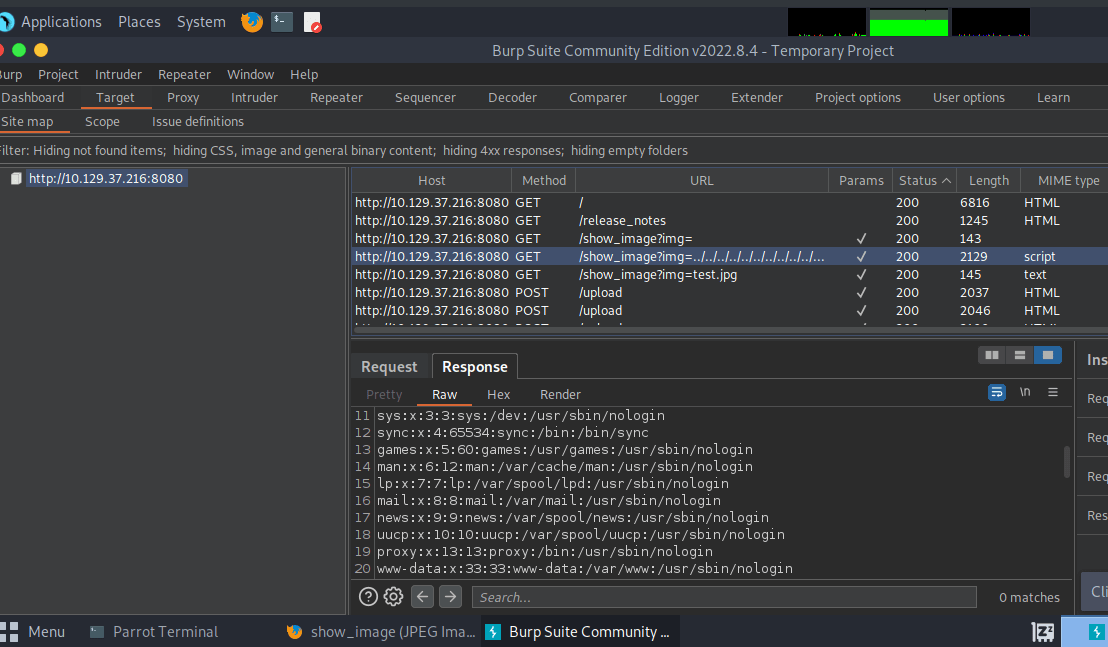Open the site map filter bar settings
This screenshot has width=1108, height=647.
pyautogui.click(x=554, y=150)
